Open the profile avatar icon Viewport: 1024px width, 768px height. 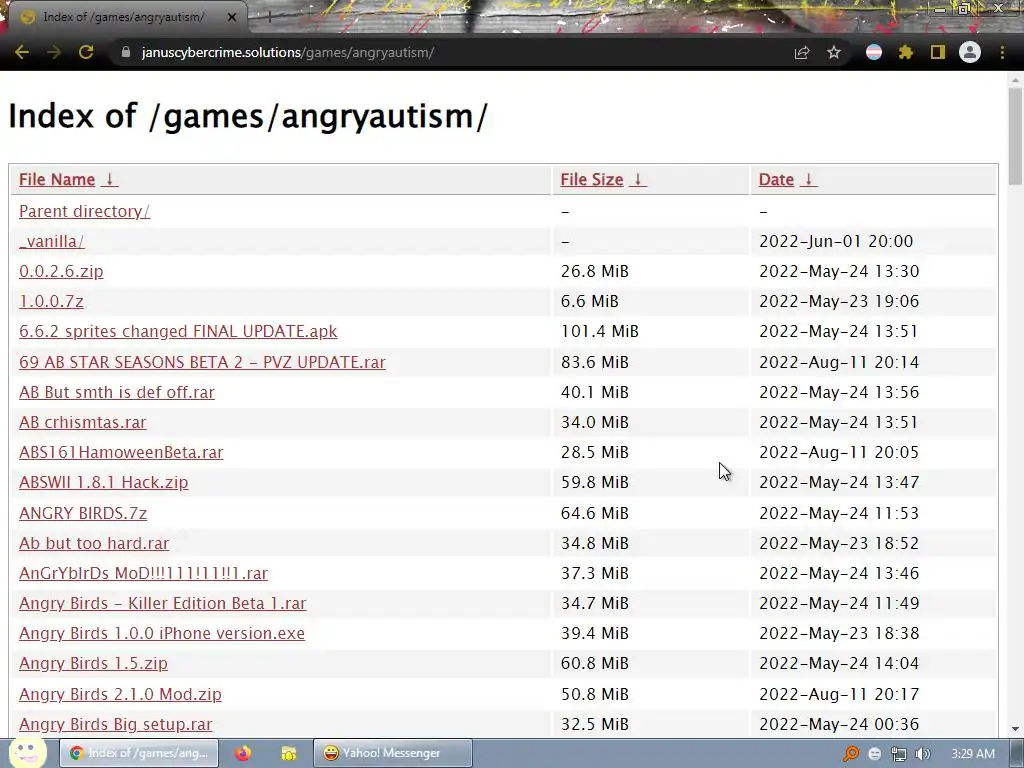[x=970, y=52]
